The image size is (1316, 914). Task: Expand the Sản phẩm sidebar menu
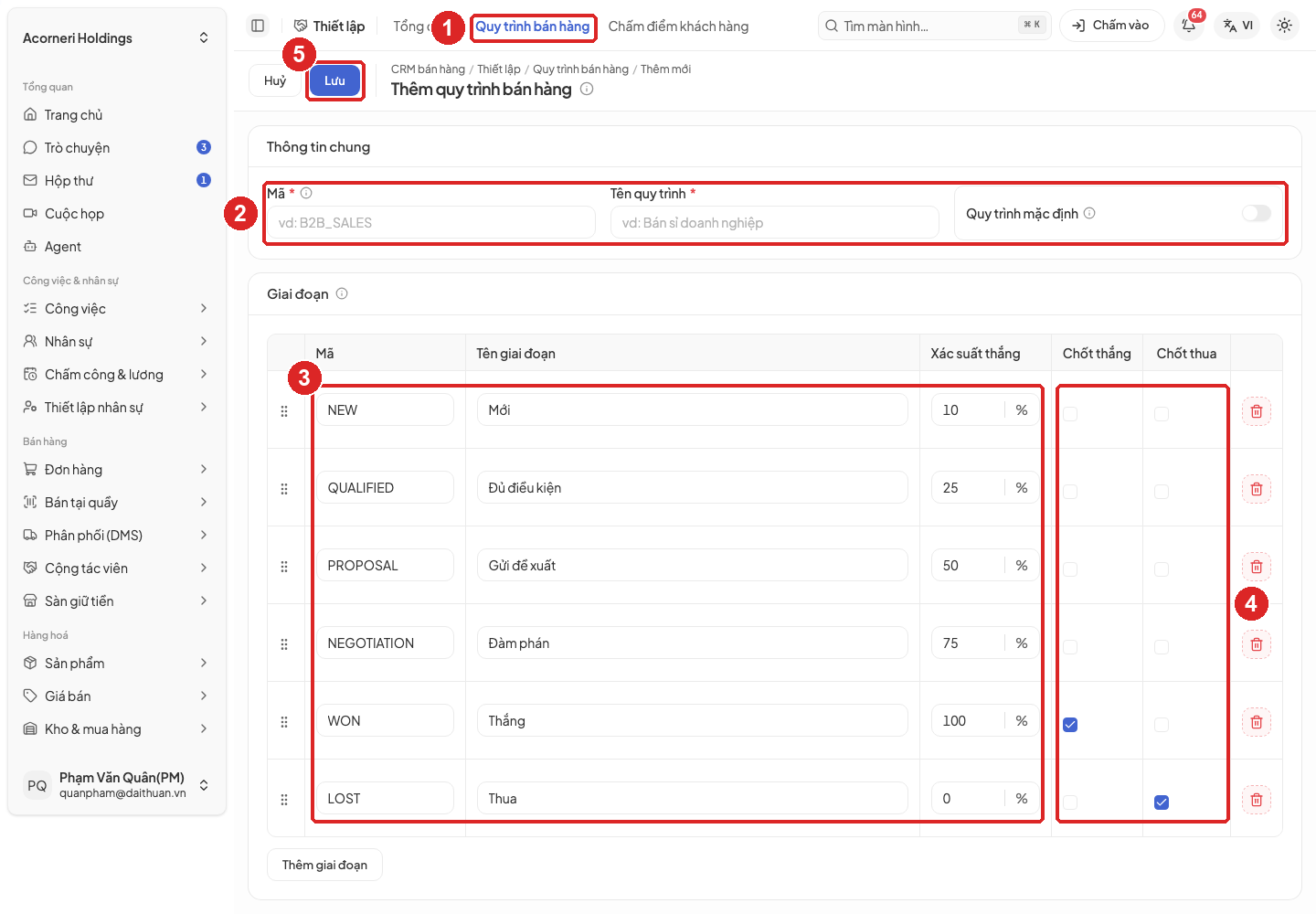[x=117, y=663]
